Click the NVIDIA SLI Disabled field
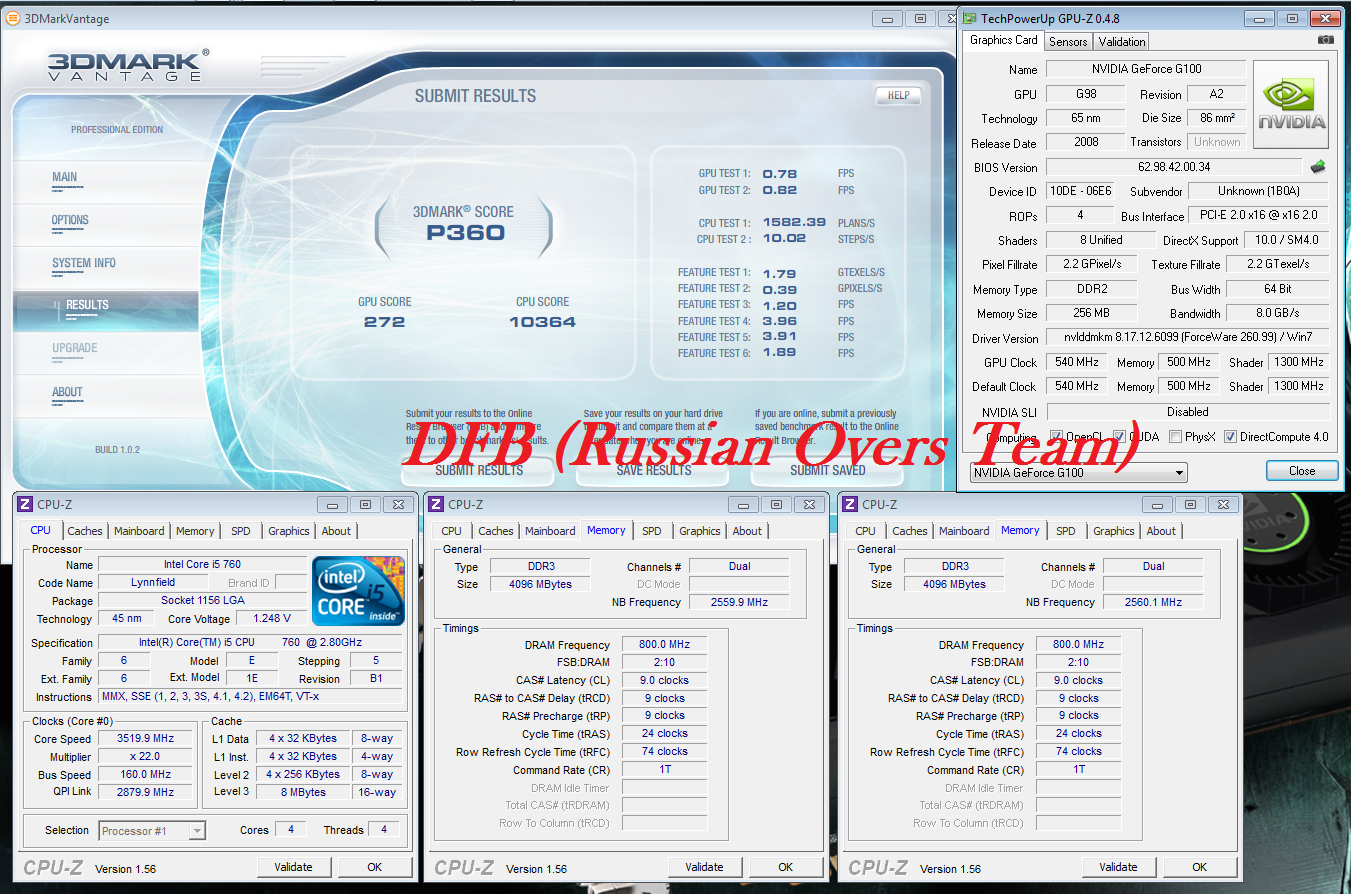This screenshot has width=1351, height=894. (x=1188, y=412)
